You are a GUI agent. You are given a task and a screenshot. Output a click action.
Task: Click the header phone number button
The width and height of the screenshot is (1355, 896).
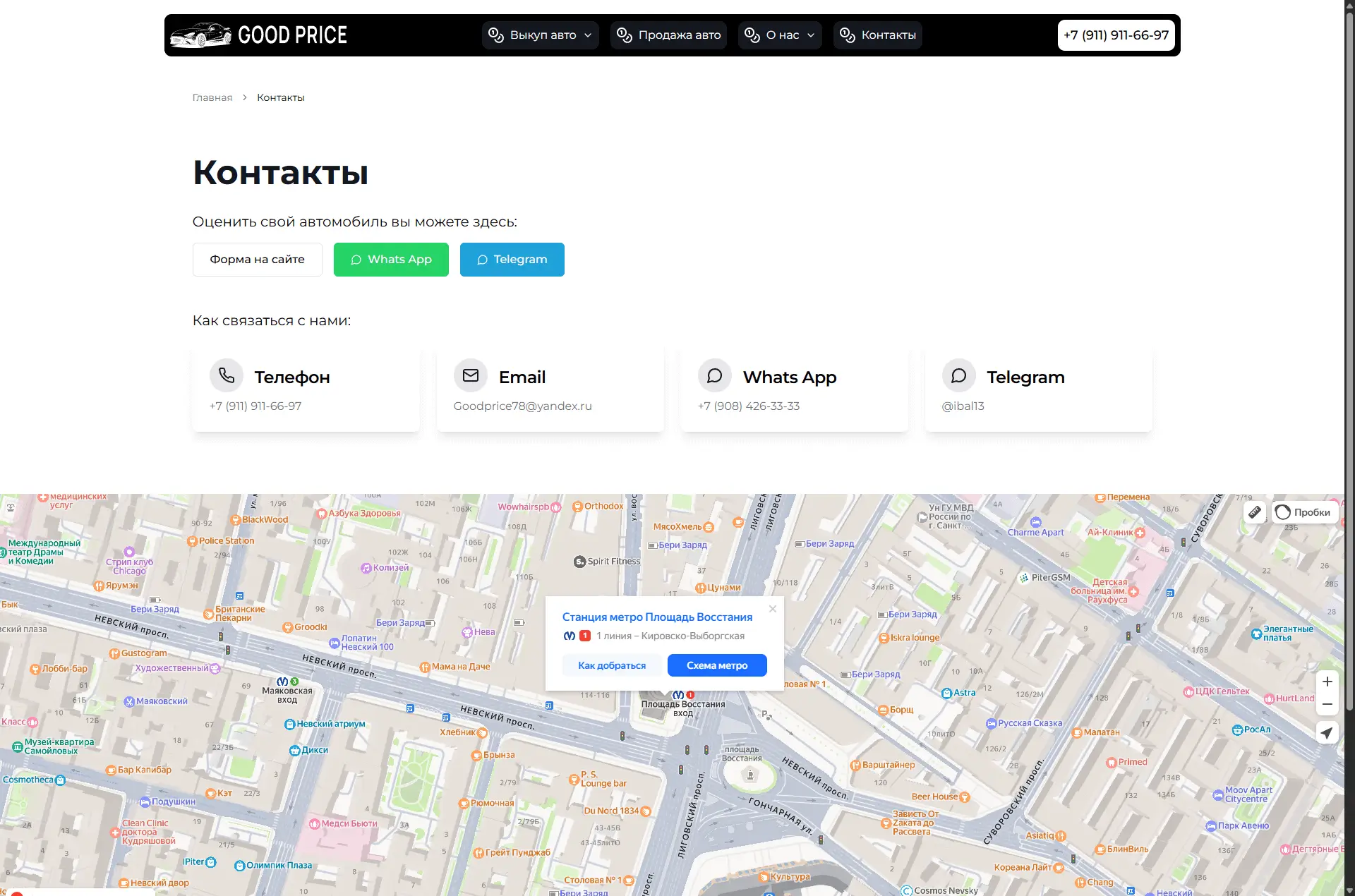(1116, 35)
